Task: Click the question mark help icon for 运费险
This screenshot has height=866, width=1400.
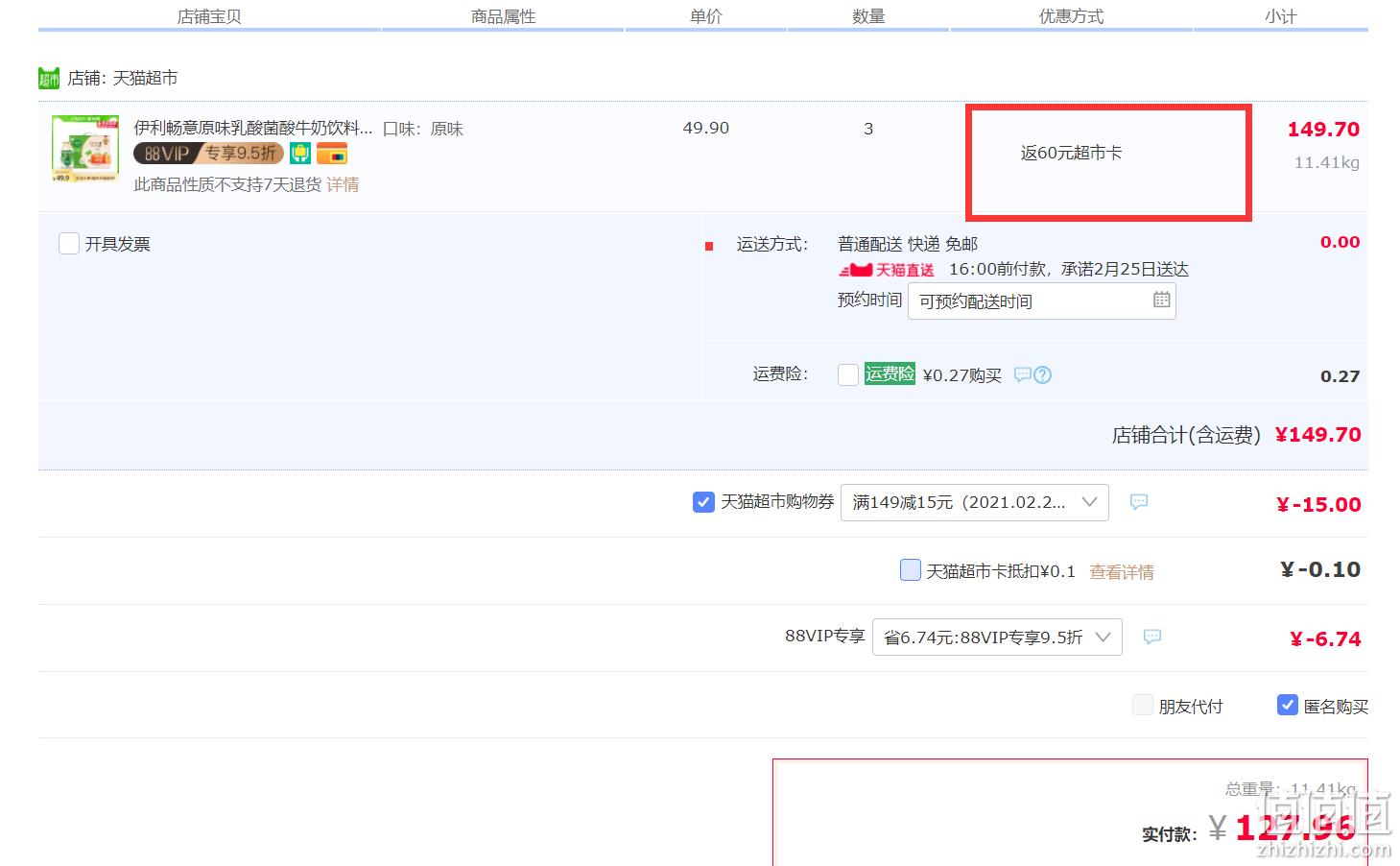Action: pos(1043,374)
